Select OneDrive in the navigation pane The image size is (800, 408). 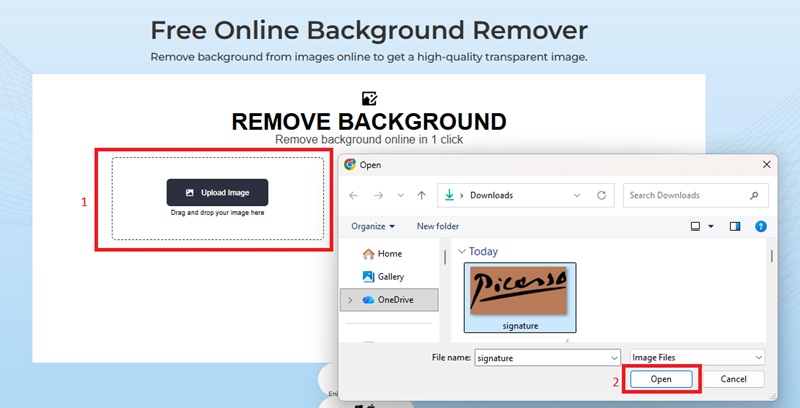pyautogui.click(x=389, y=300)
